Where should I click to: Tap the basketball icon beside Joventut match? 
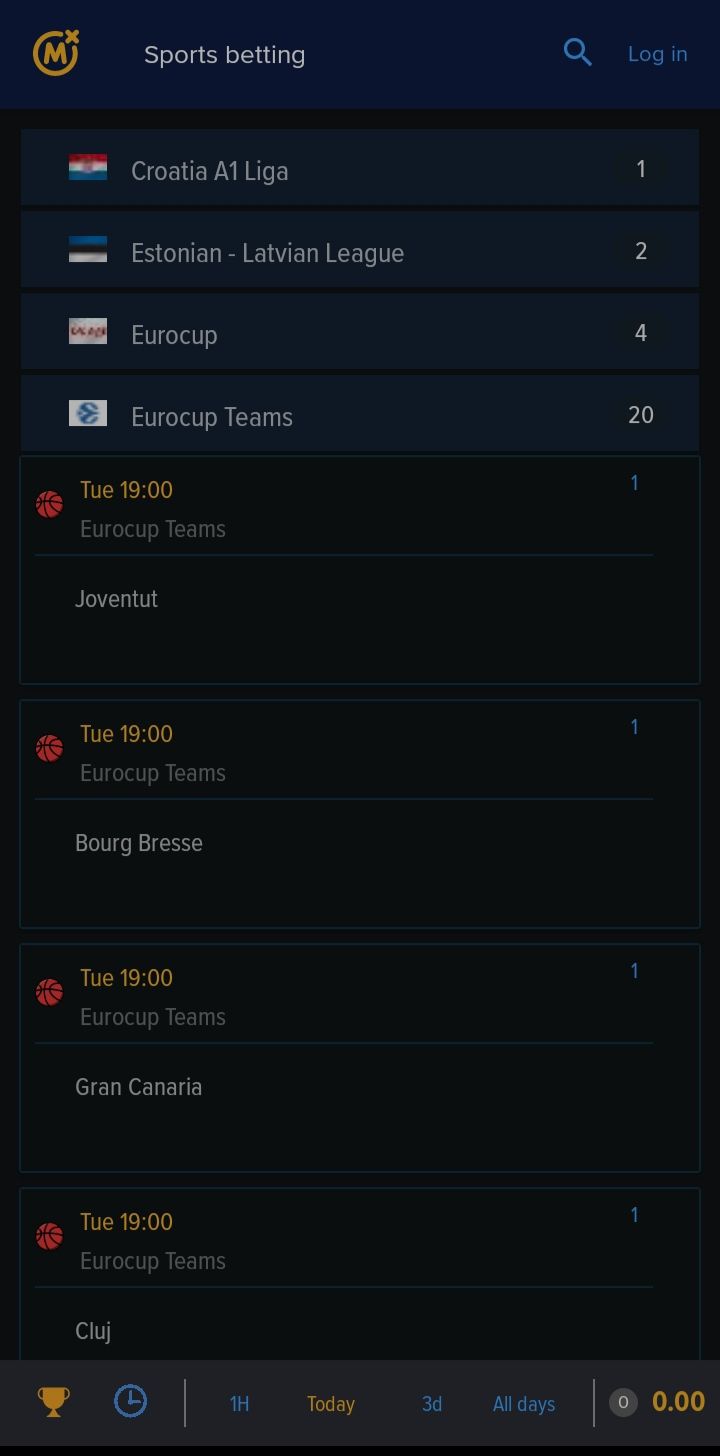click(49, 504)
